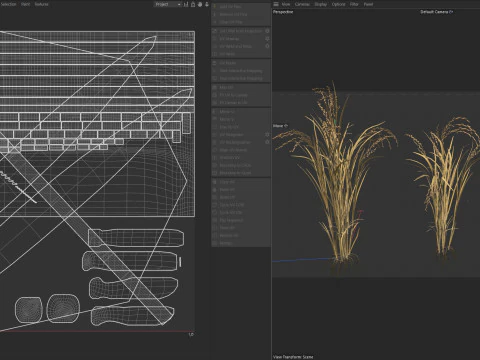Open the Cameras menu of the viewport
This screenshot has width=480, height=360.
click(x=302, y=4)
